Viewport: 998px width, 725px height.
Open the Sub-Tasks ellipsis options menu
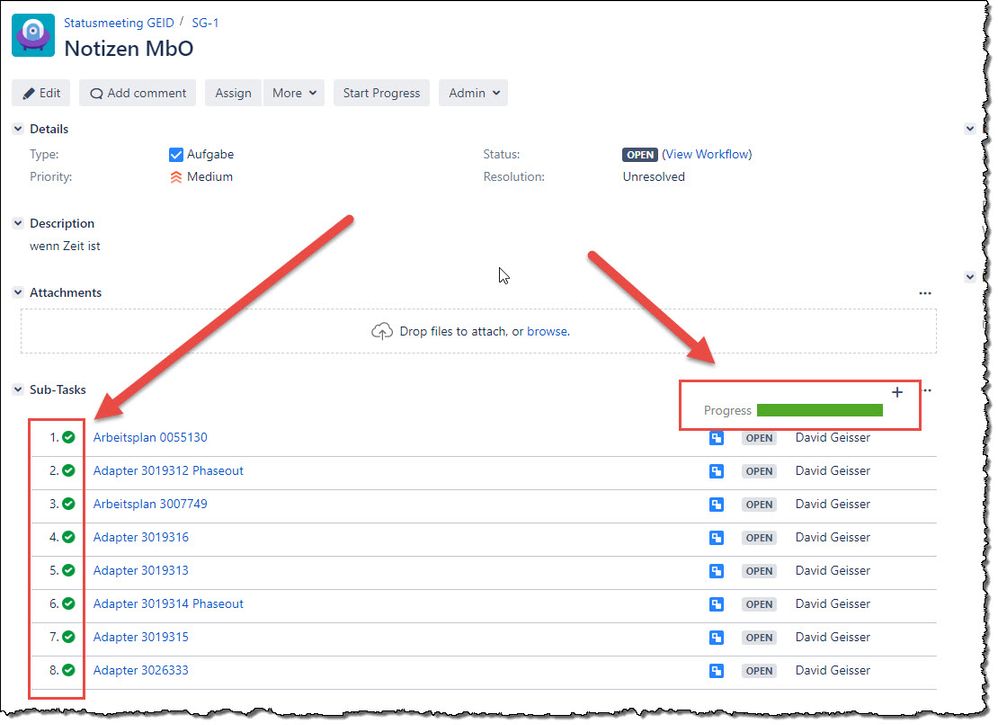pos(927,390)
